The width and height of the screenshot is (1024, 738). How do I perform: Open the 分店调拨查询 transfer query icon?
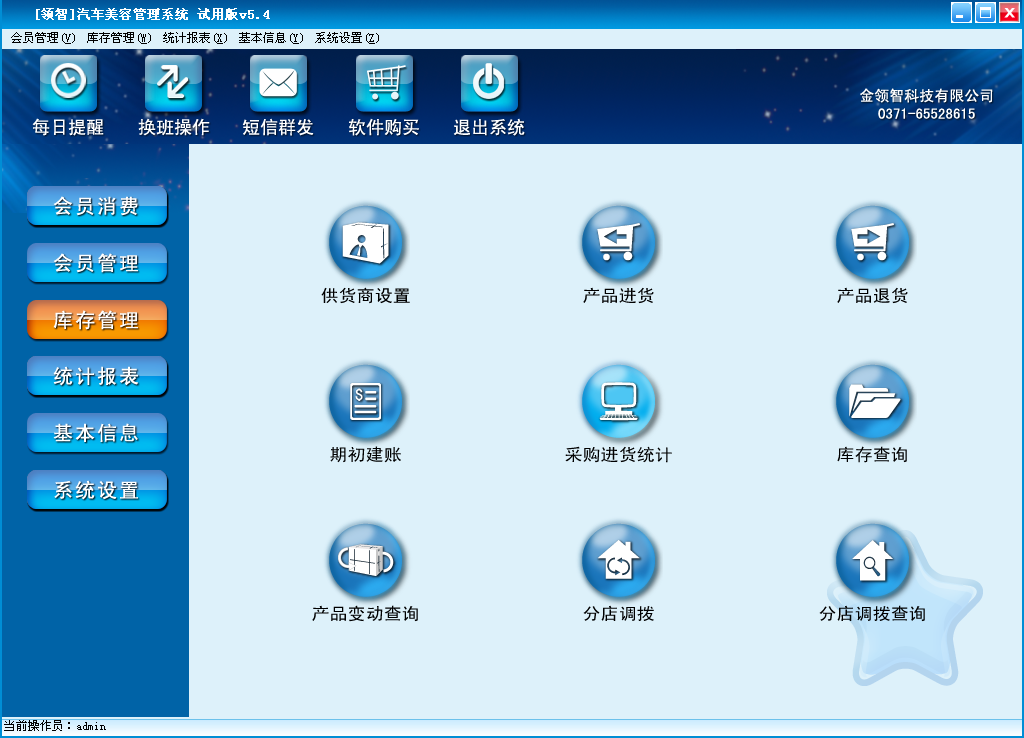(x=872, y=561)
